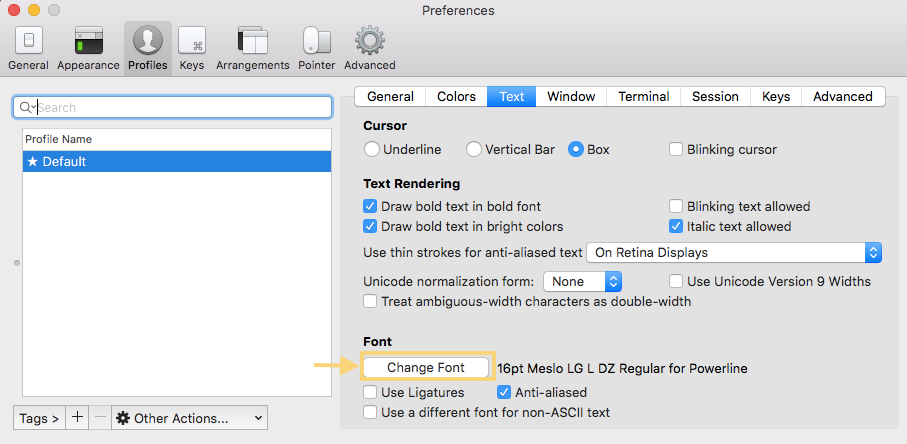The width and height of the screenshot is (907, 444).
Task: Expand Unicode normalization form dropdown
Action: (582, 282)
